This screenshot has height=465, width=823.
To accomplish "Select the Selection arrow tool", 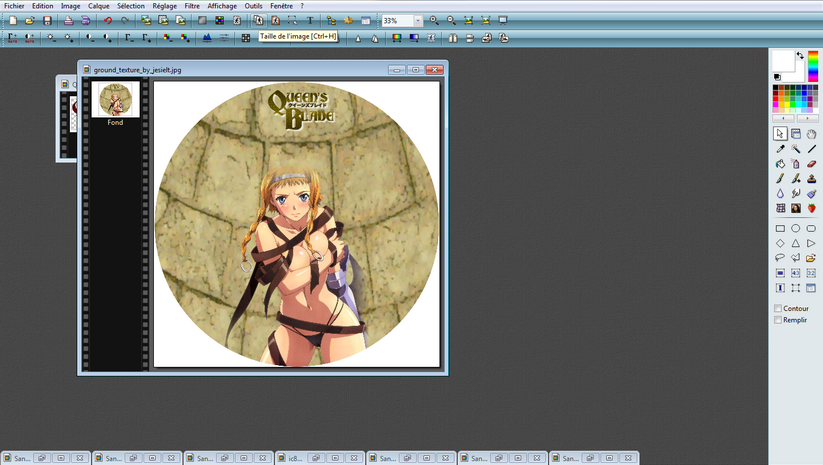I will (x=780, y=134).
